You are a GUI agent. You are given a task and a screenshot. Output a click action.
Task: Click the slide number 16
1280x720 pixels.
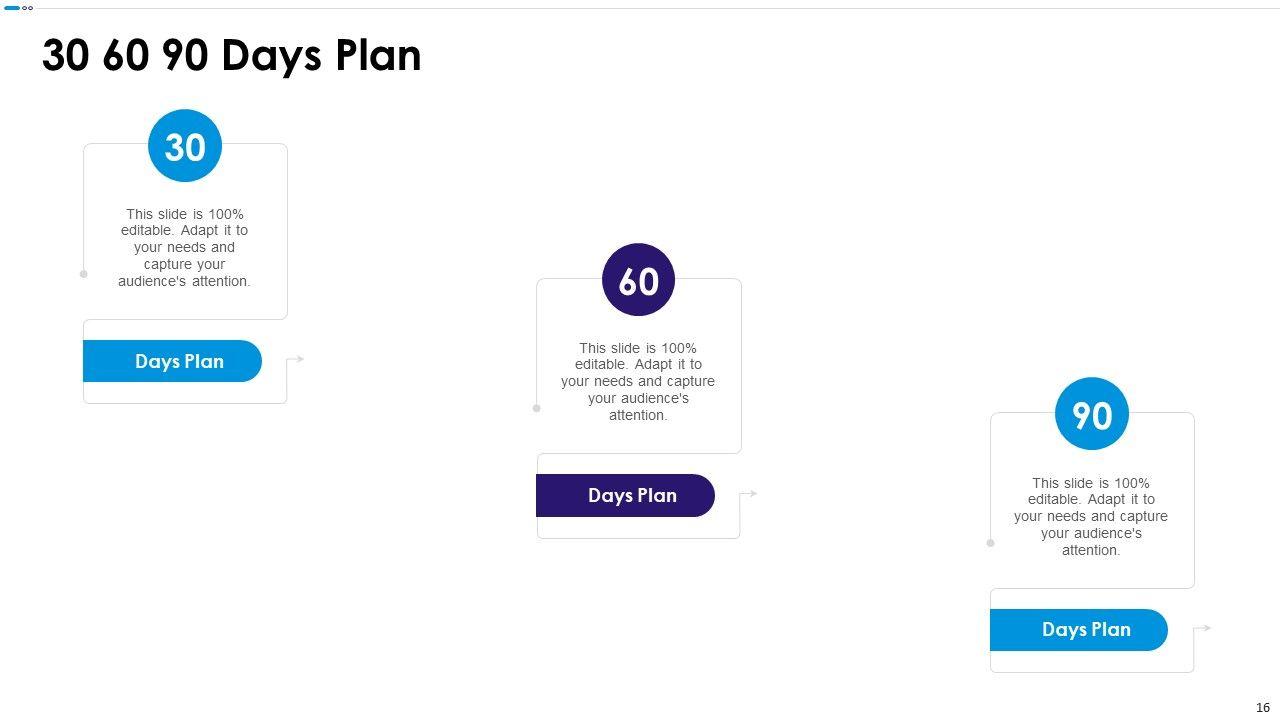coord(1263,707)
